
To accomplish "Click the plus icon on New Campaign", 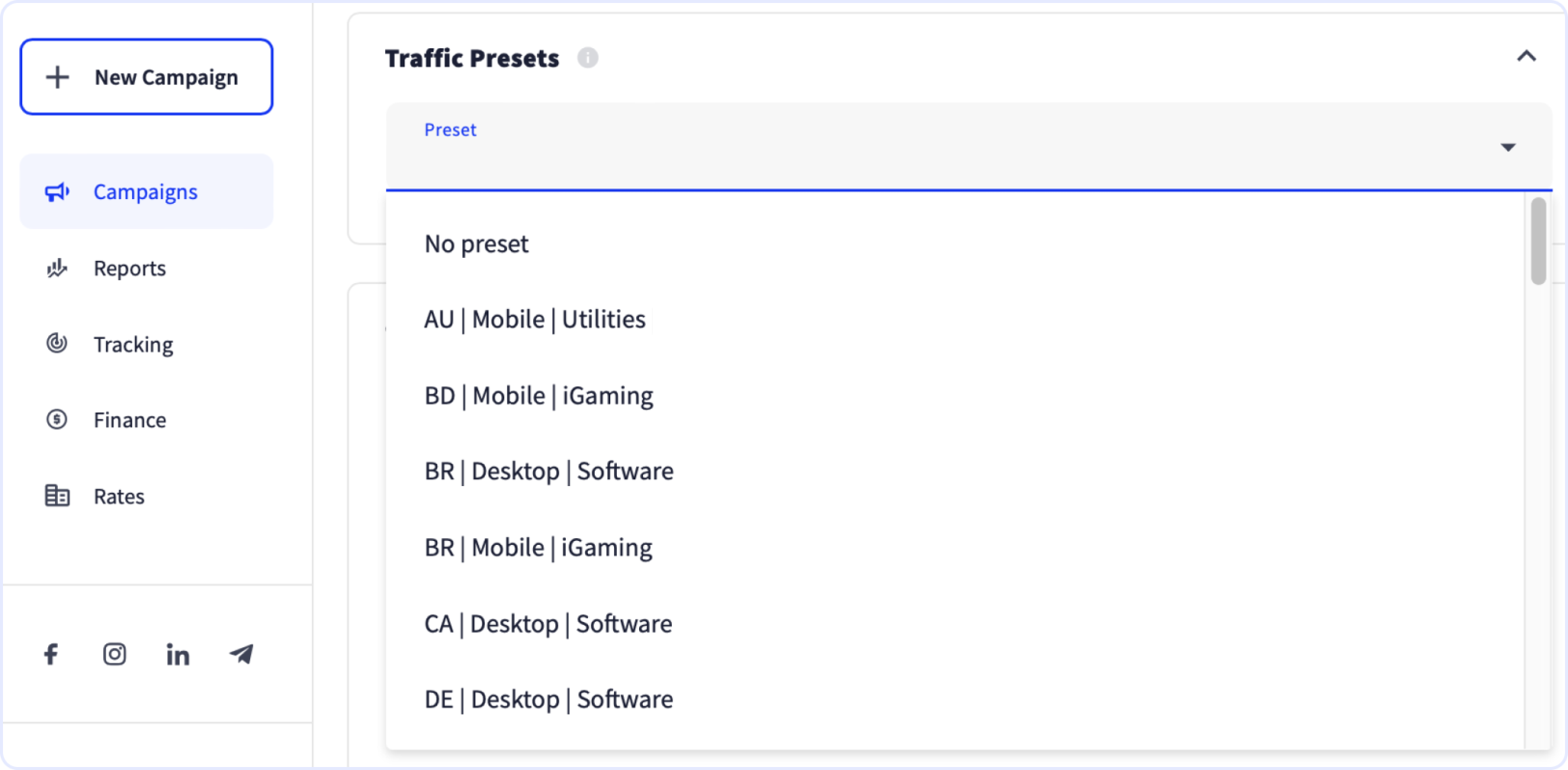I will 58,77.
